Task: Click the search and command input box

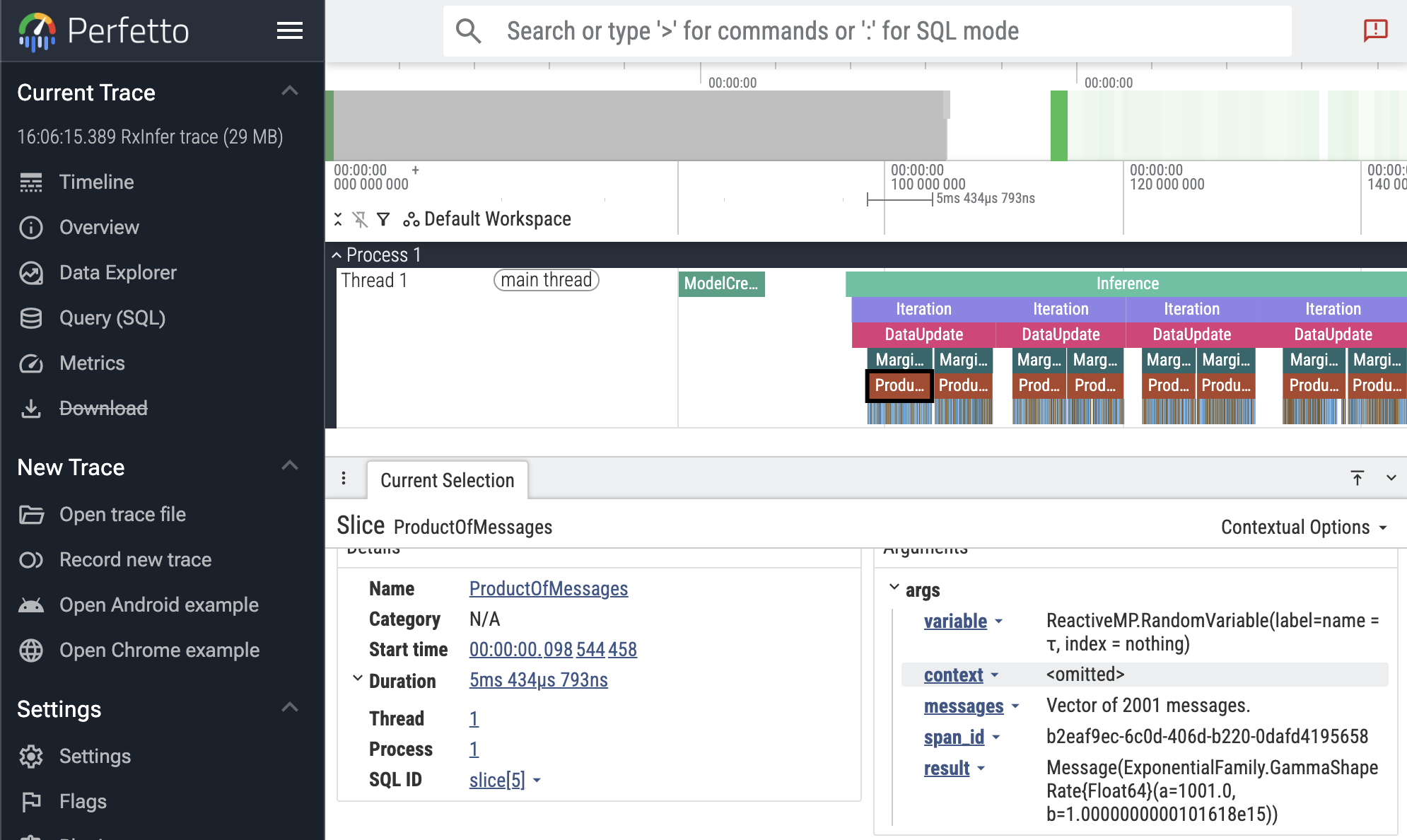Action: coord(867,31)
